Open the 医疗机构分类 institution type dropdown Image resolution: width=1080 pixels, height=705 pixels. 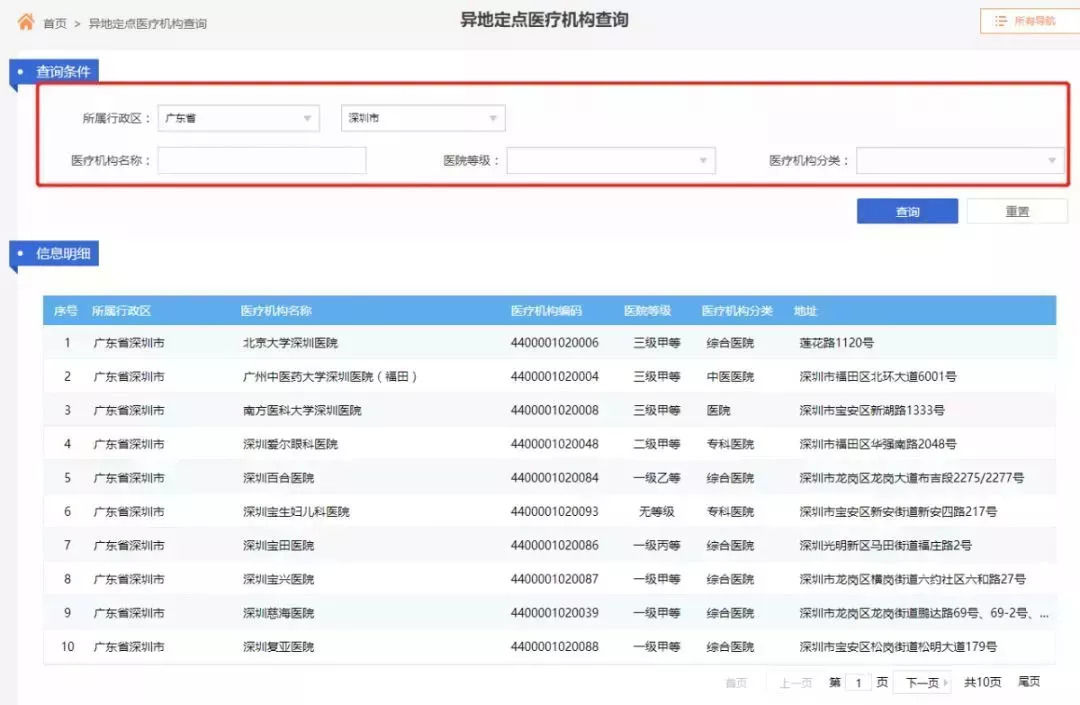(961, 160)
